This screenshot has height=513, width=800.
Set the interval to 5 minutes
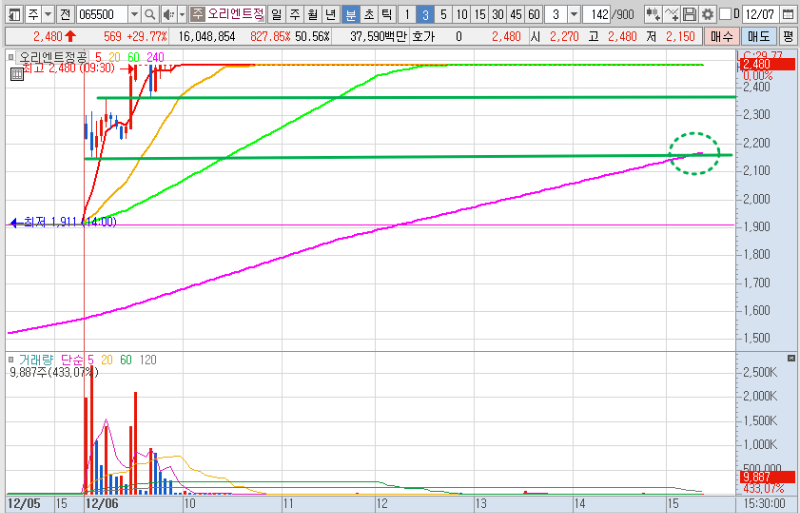coord(443,14)
